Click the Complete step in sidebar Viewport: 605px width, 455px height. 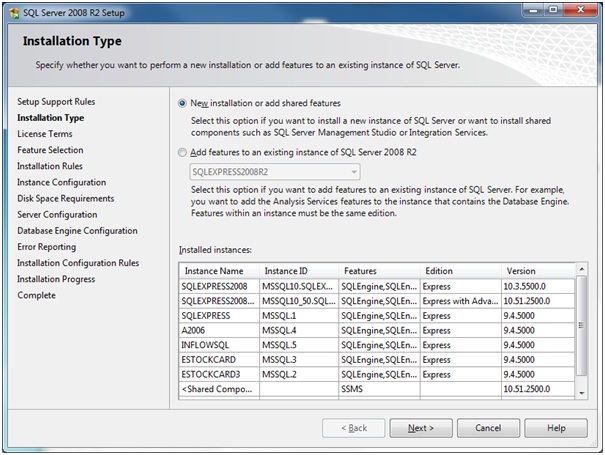click(36, 295)
